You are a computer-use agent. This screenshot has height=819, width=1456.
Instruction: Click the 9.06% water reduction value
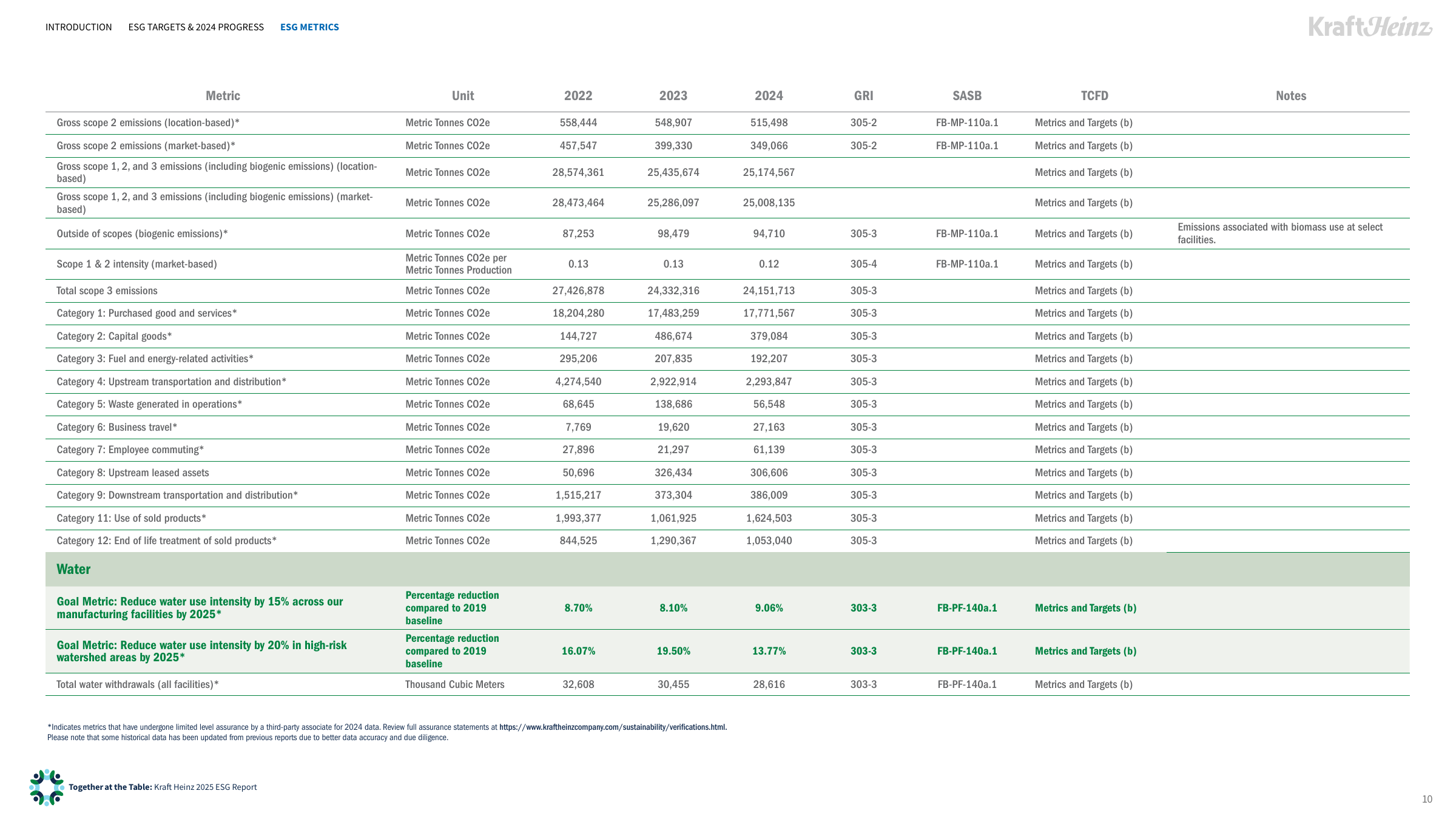[x=769, y=608]
